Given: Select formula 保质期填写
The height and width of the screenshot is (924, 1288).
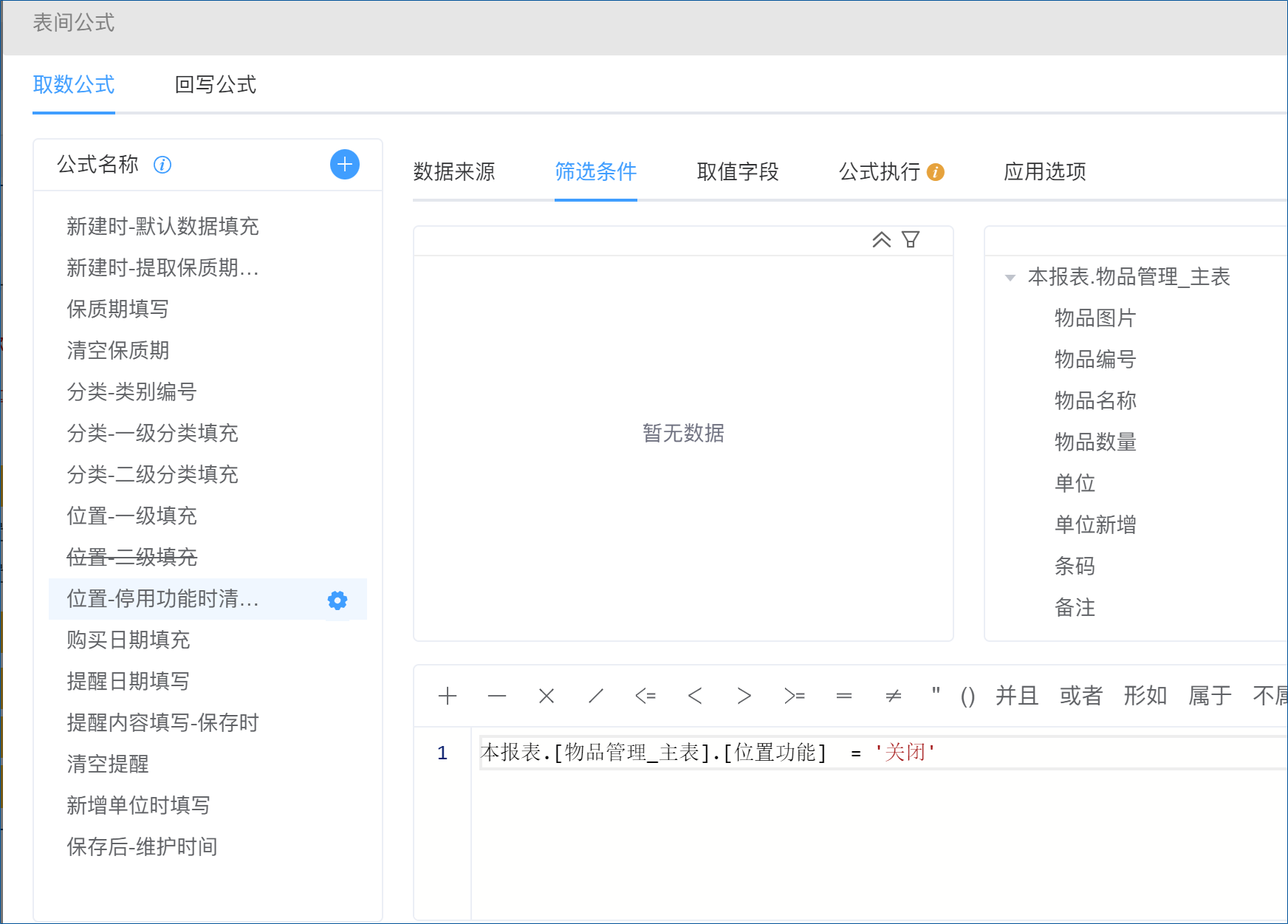Looking at the screenshot, I should (208, 309).
